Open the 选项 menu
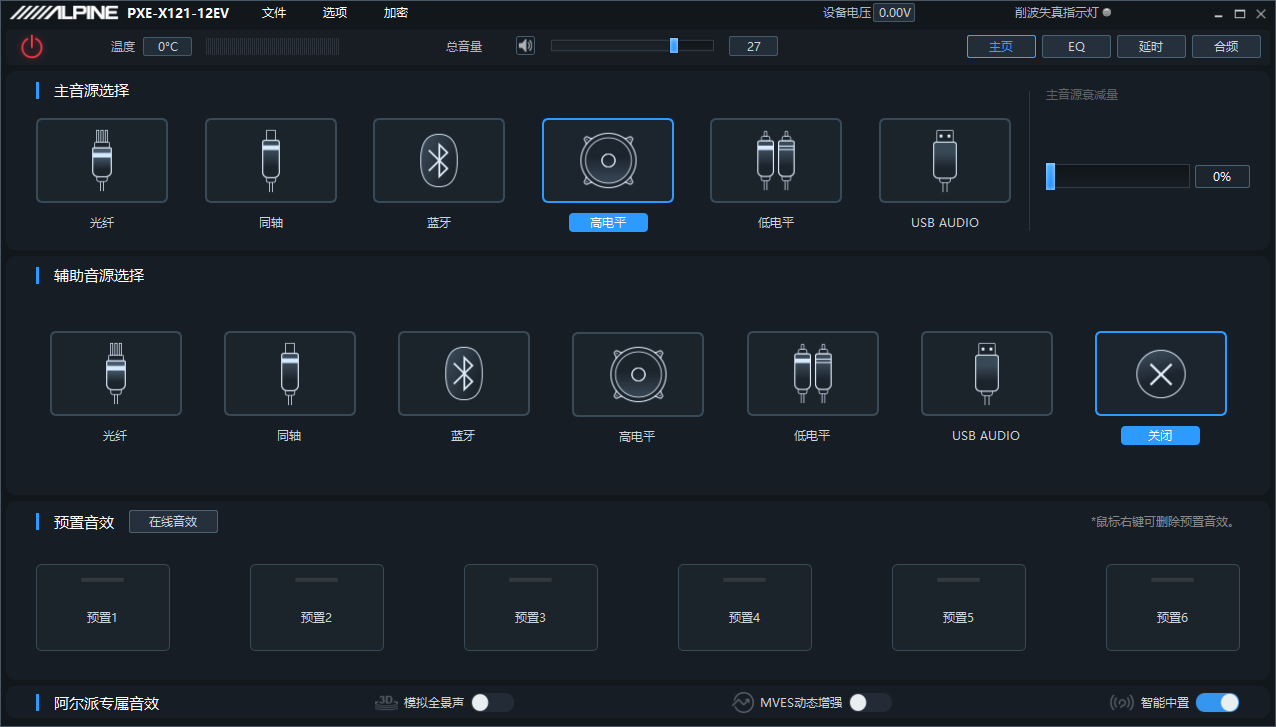The width and height of the screenshot is (1276, 727). click(335, 13)
